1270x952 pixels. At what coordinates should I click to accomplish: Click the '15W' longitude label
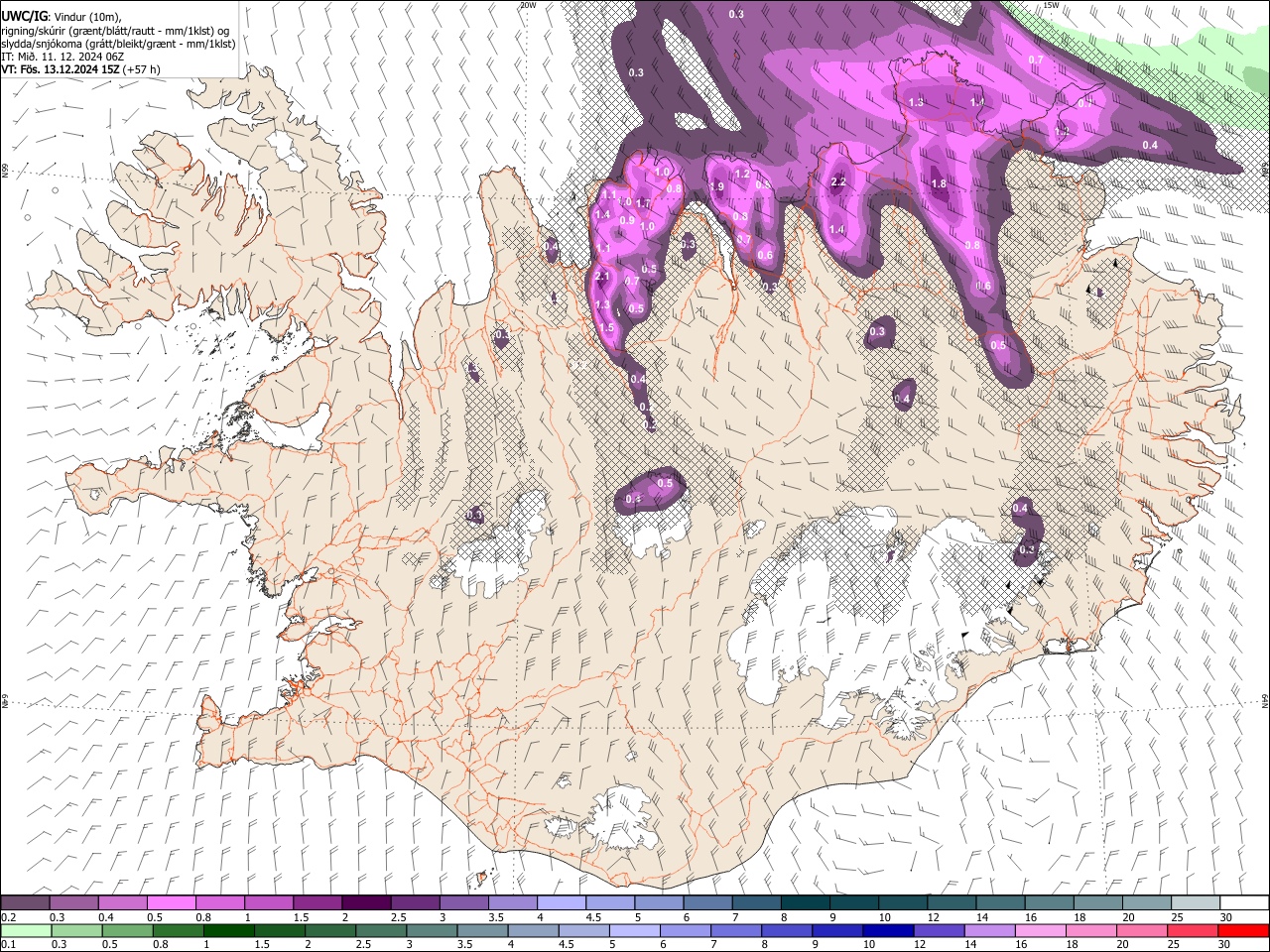1051,5
